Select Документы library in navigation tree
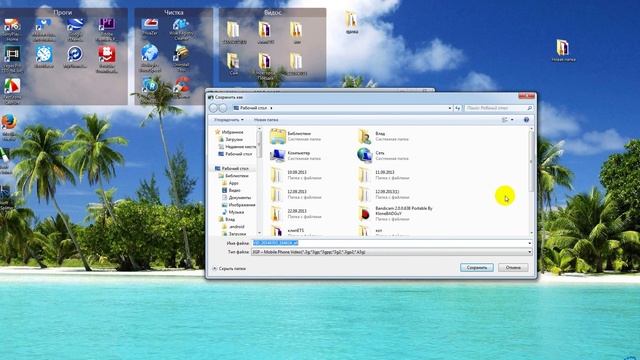Image resolution: width=640 pixels, height=360 pixels. [237, 198]
